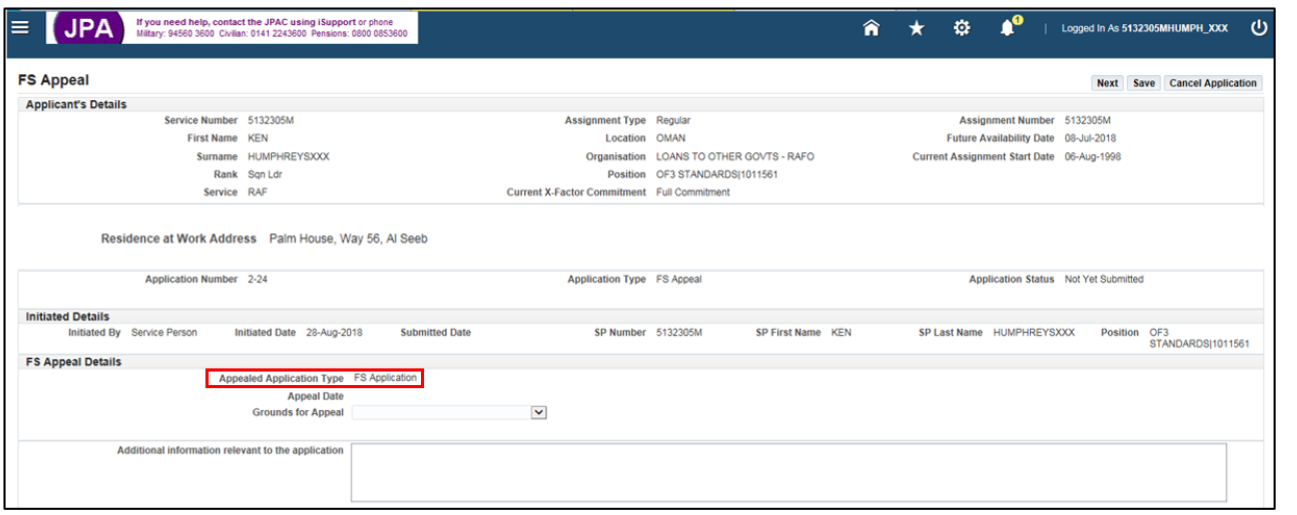Screen dimensions: 1297x515
Task: Select the Initiated Details section header
Action: point(68,317)
